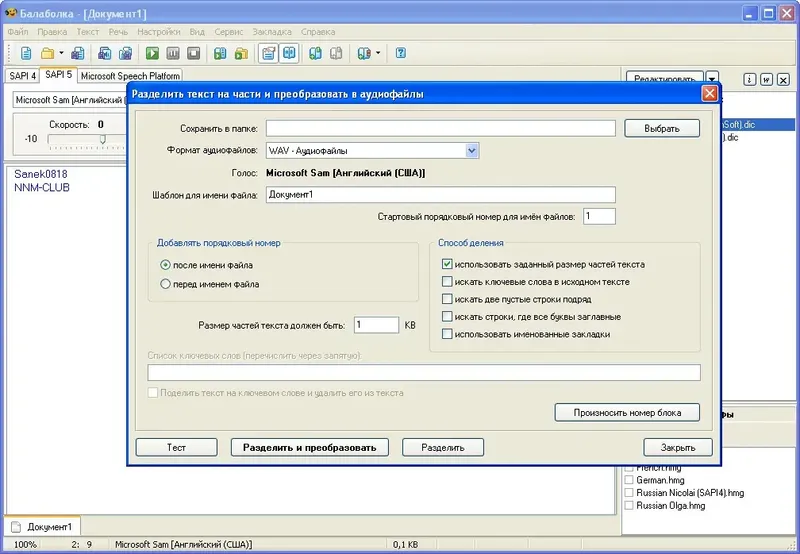Expand the arrow next to Open folder icon
Screen dimensions: 800x554
click(x=61, y=53)
